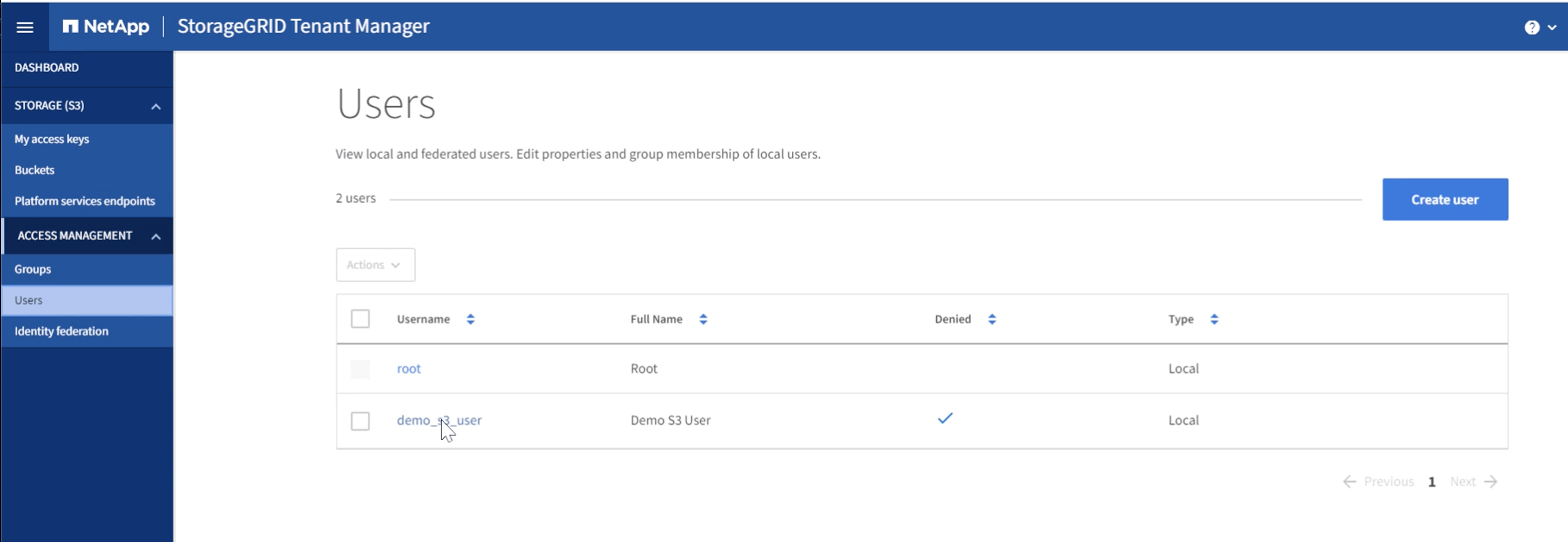
Task: Open the Groups menu item
Action: tap(33, 268)
